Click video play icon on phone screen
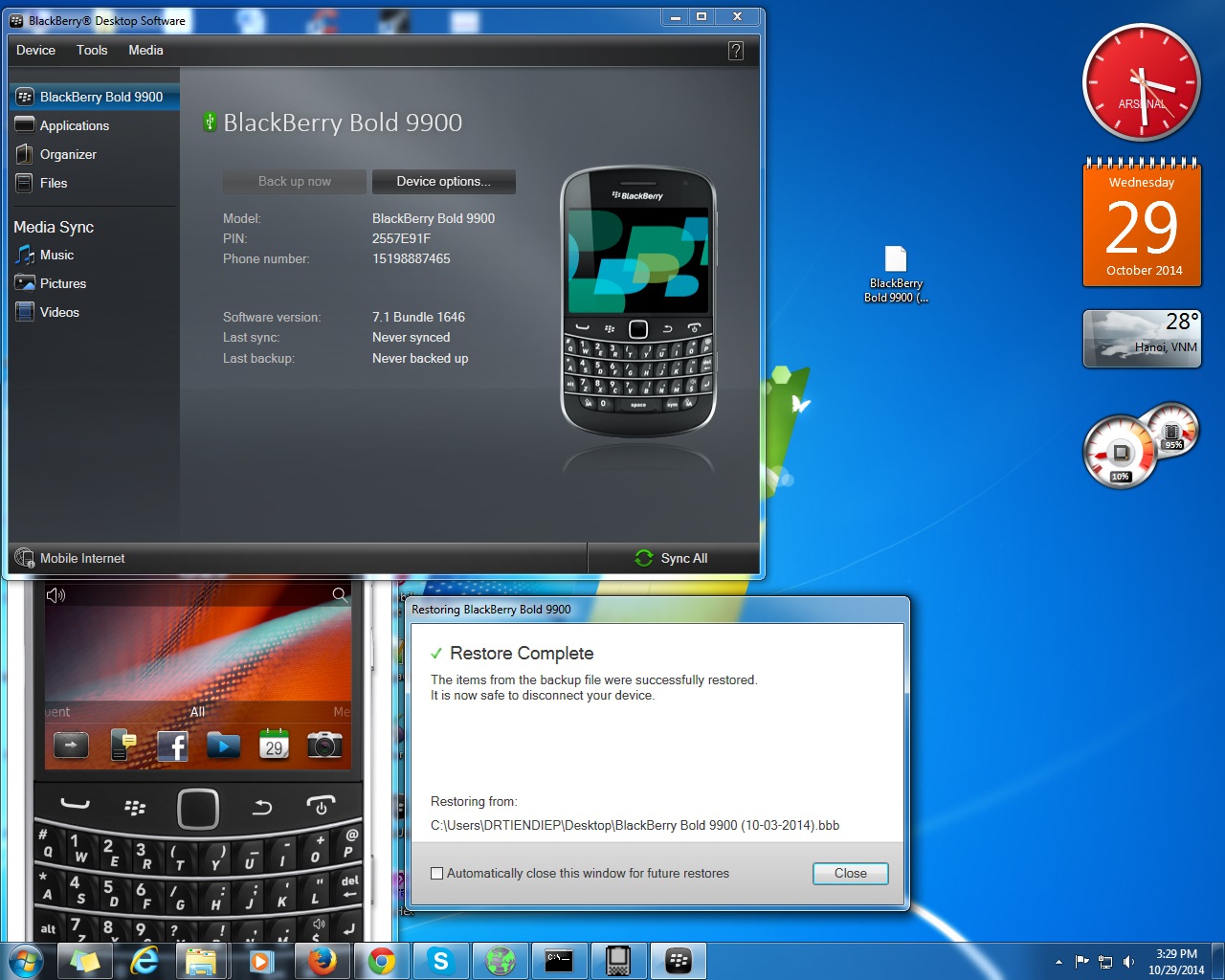Screen dimensions: 1225x980 coord(223,745)
